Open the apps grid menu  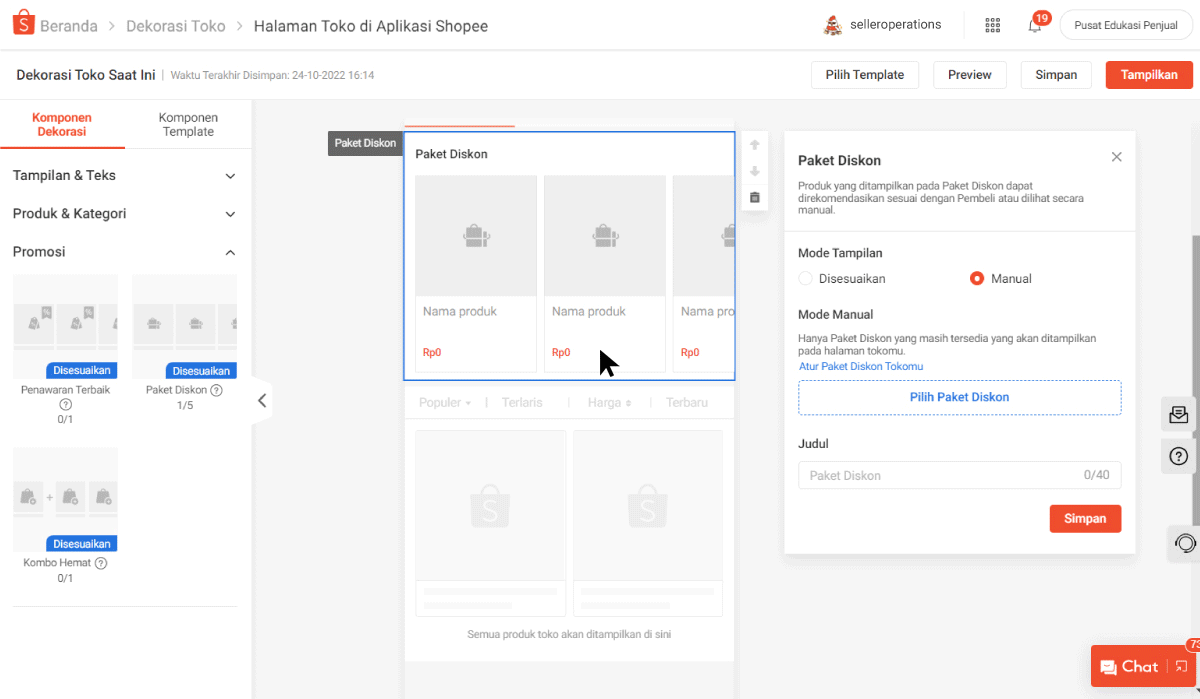(992, 25)
